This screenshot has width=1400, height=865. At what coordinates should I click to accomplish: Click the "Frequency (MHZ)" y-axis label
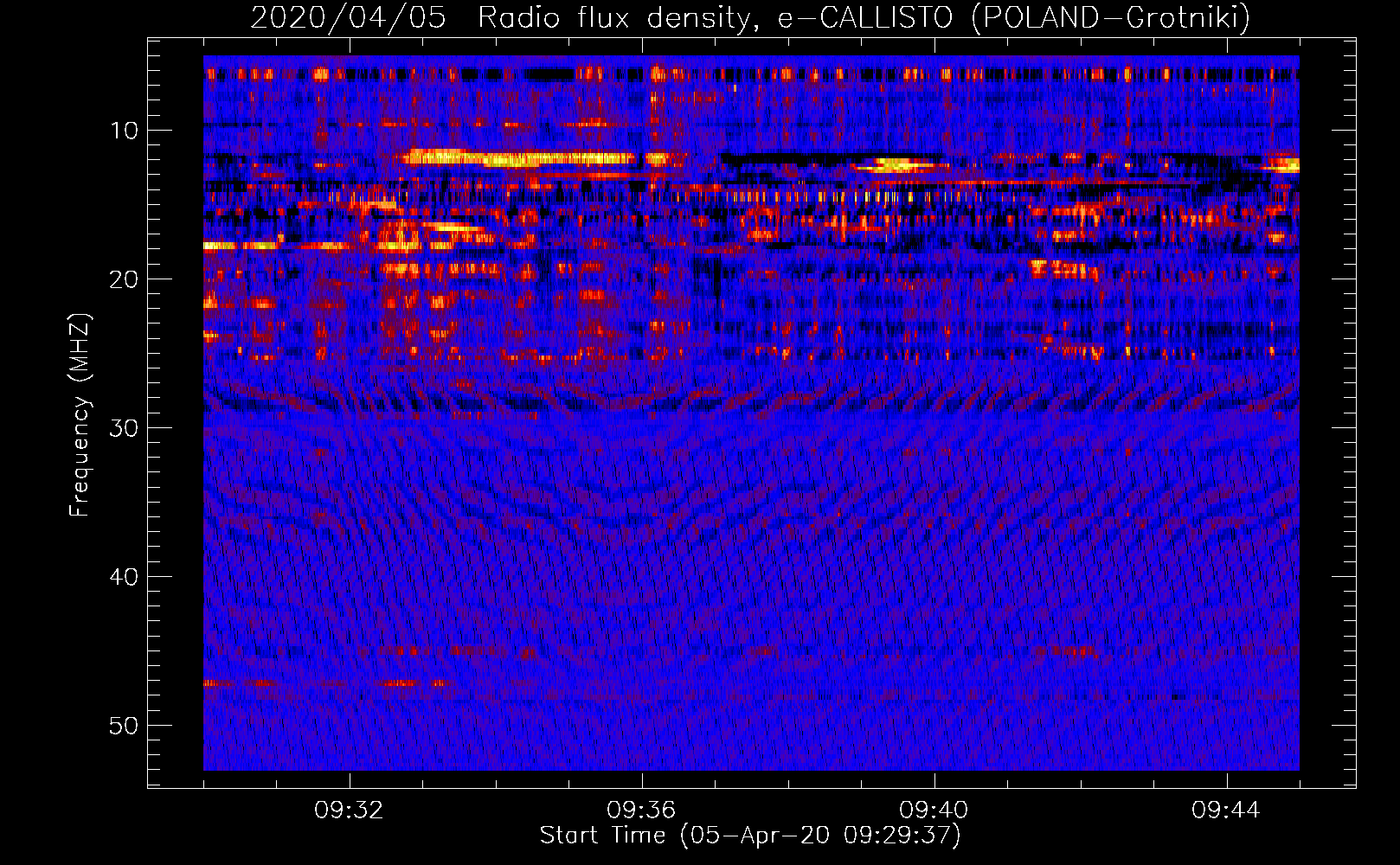[79, 415]
